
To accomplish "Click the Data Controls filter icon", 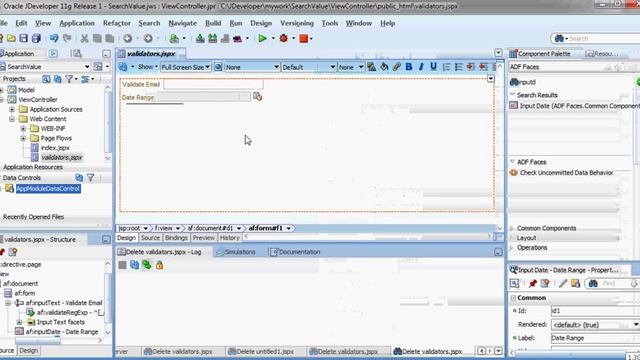I will (91, 178).
